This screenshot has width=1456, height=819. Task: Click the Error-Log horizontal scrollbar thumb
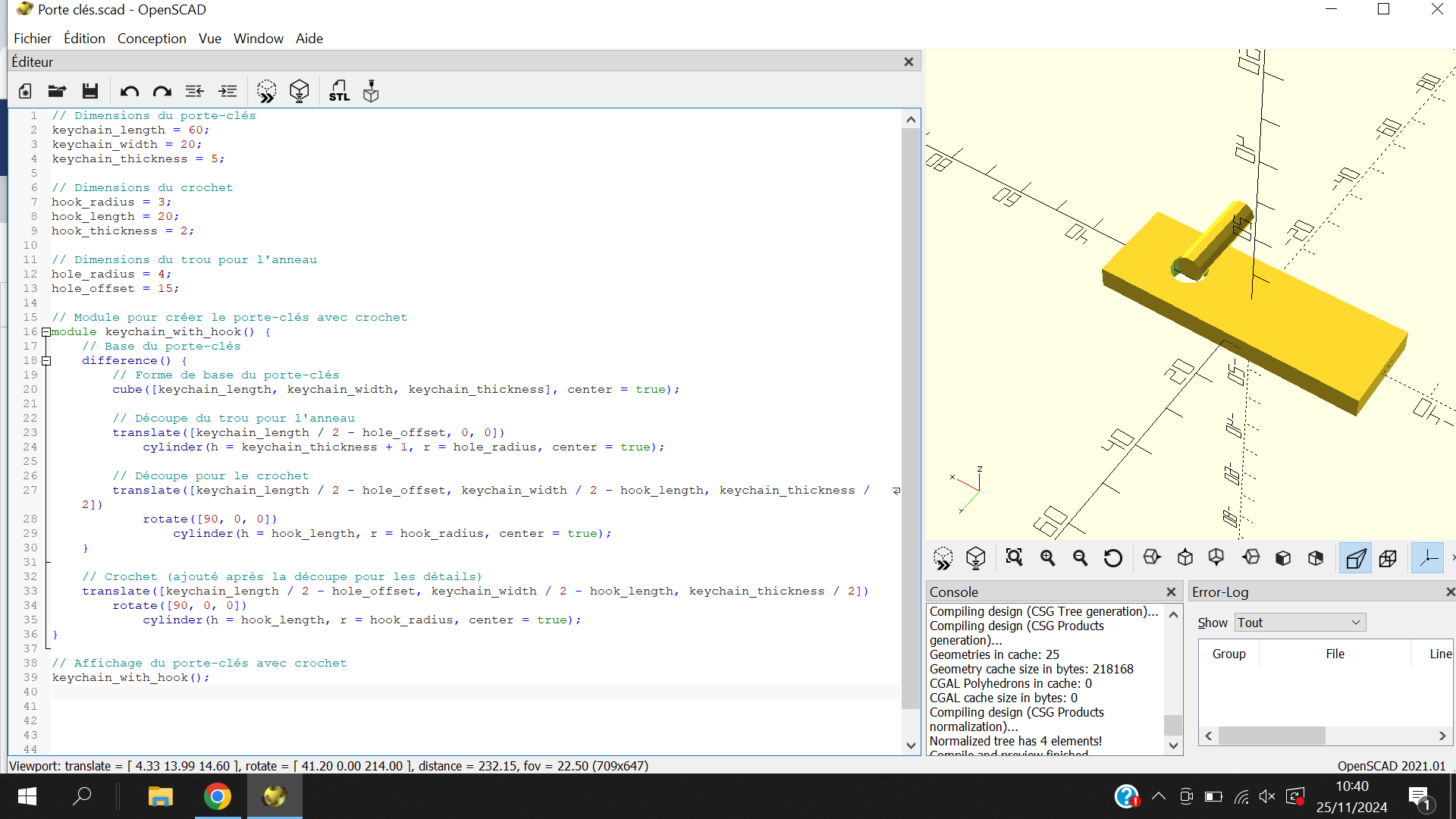[x=1272, y=736]
